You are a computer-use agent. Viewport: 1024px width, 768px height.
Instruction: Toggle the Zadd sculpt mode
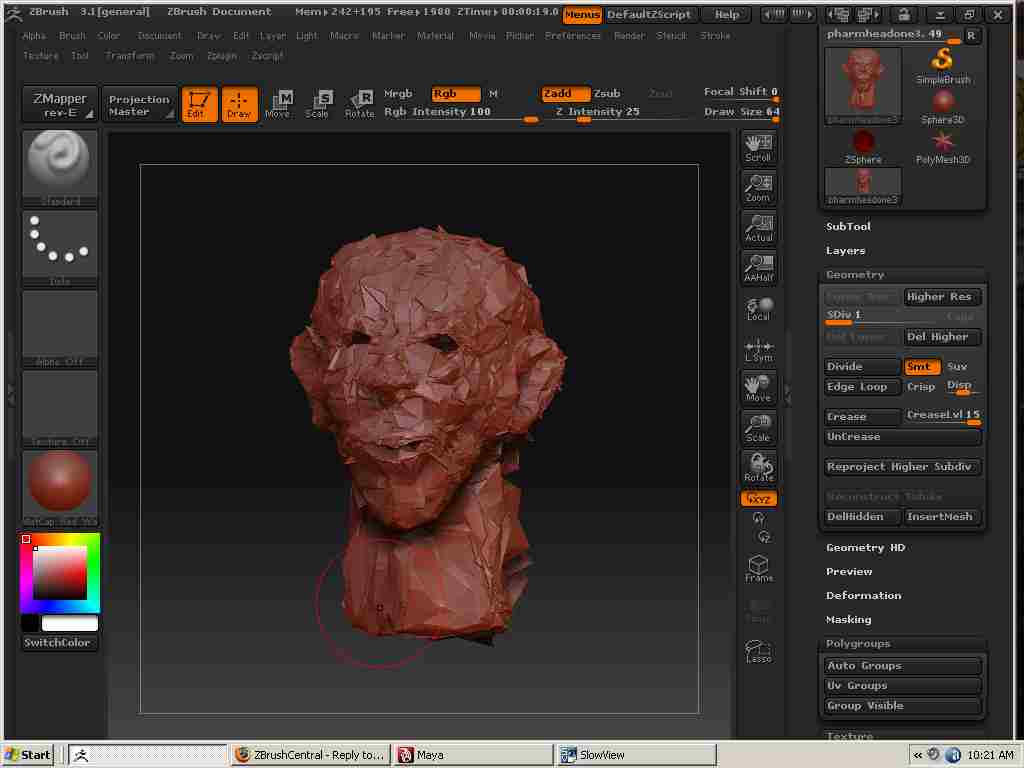[564, 94]
